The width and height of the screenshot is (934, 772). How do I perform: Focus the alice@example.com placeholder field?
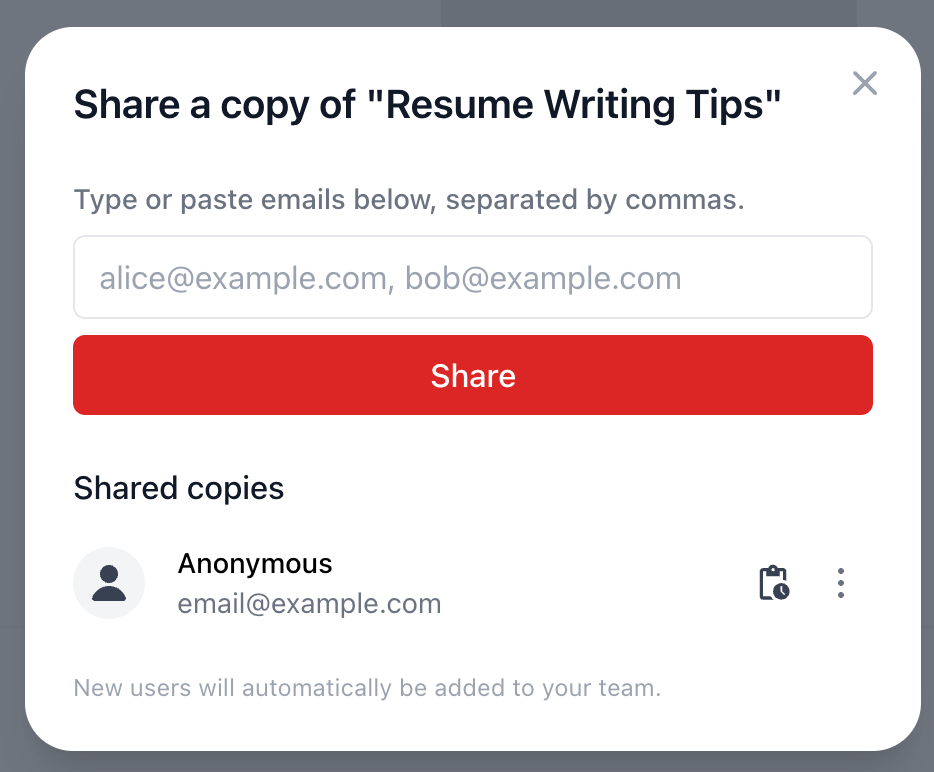(x=473, y=277)
